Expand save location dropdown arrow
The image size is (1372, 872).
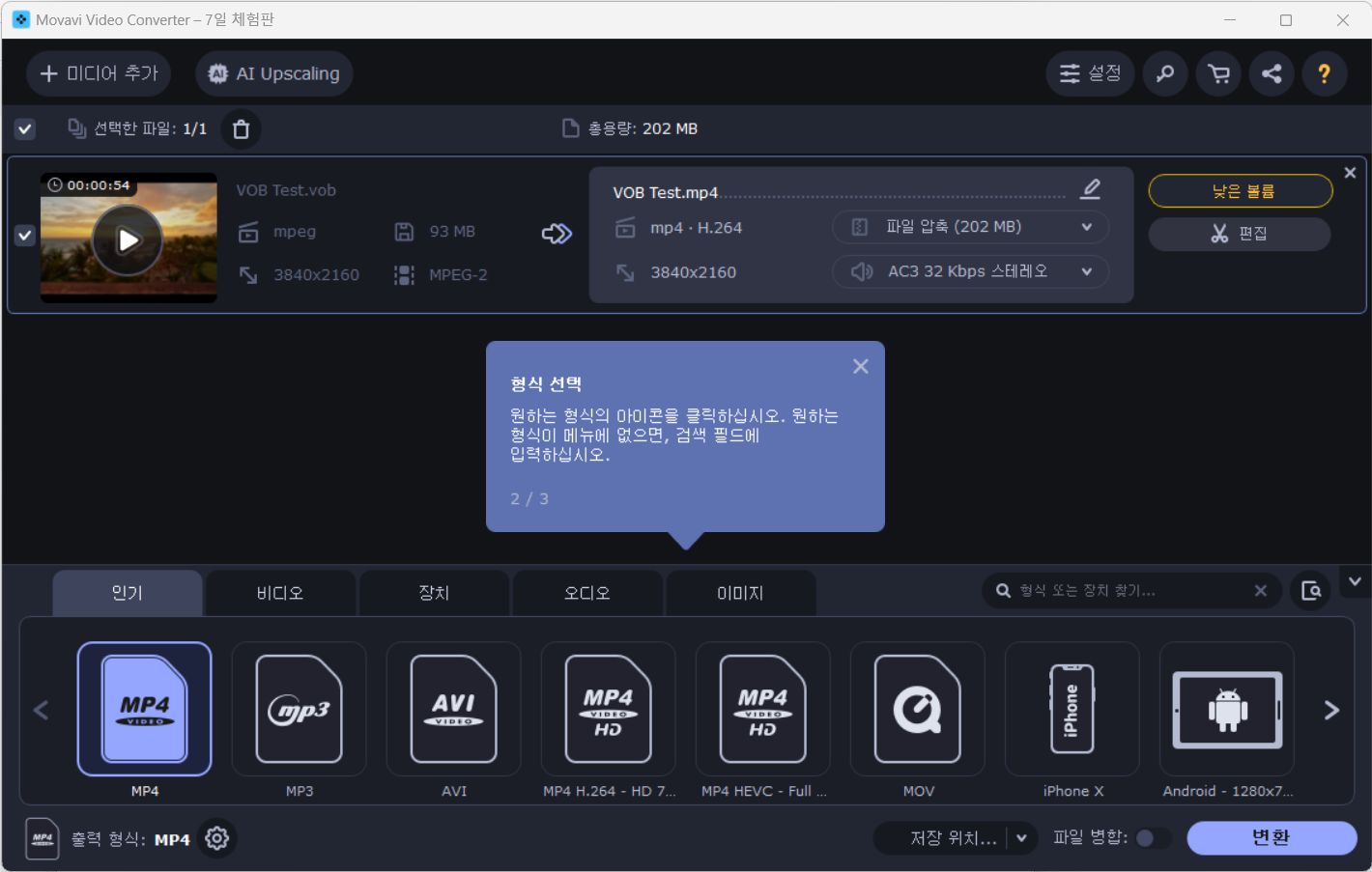coord(1021,838)
